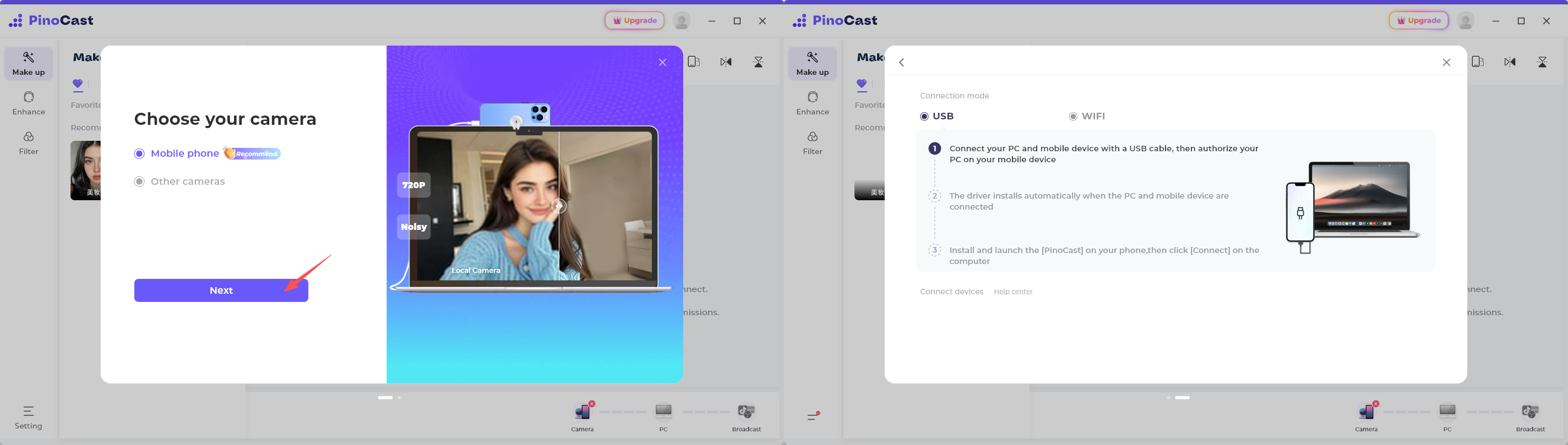Select makeup face thumbnail in left window
This screenshot has height=445, width=1568.
(85, 171)
